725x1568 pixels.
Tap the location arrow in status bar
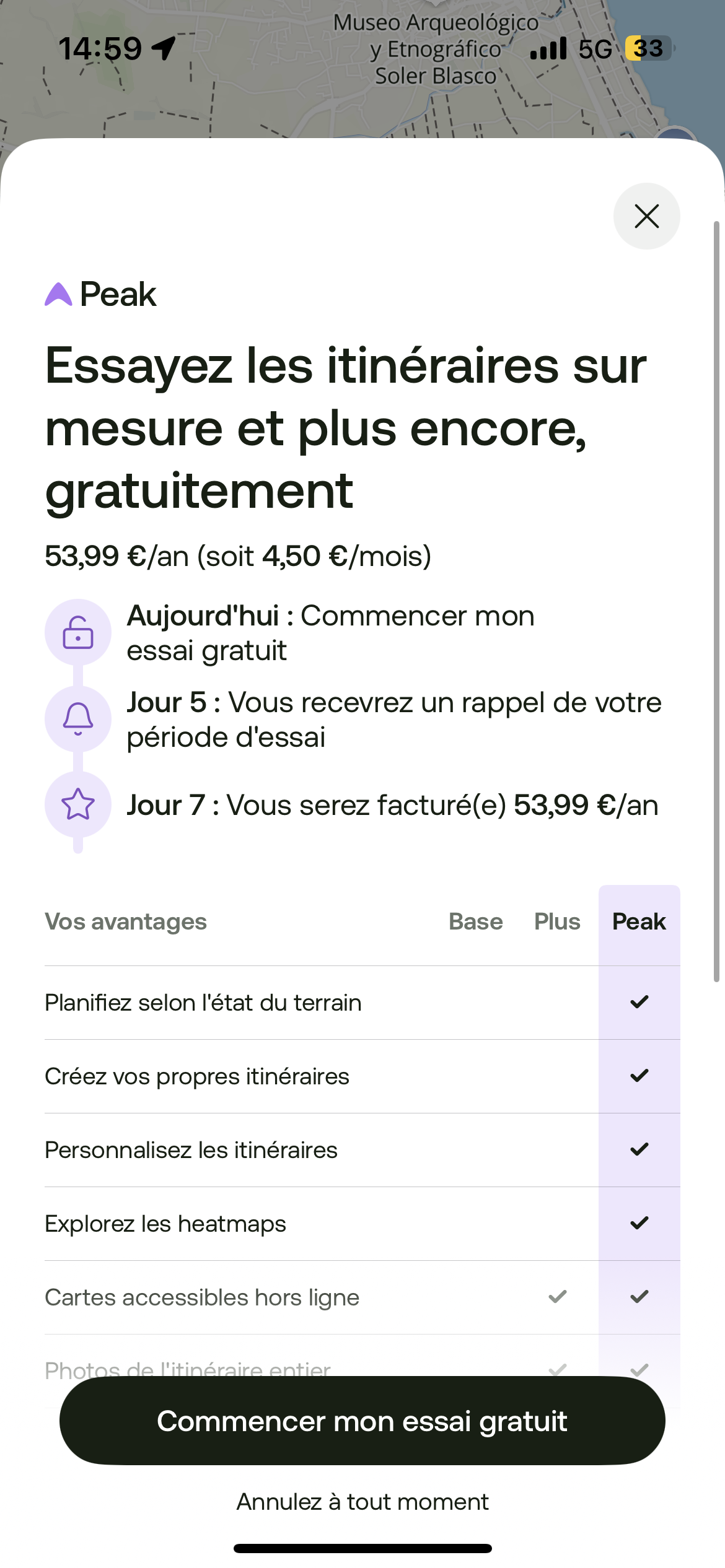[x=164, y=48]
